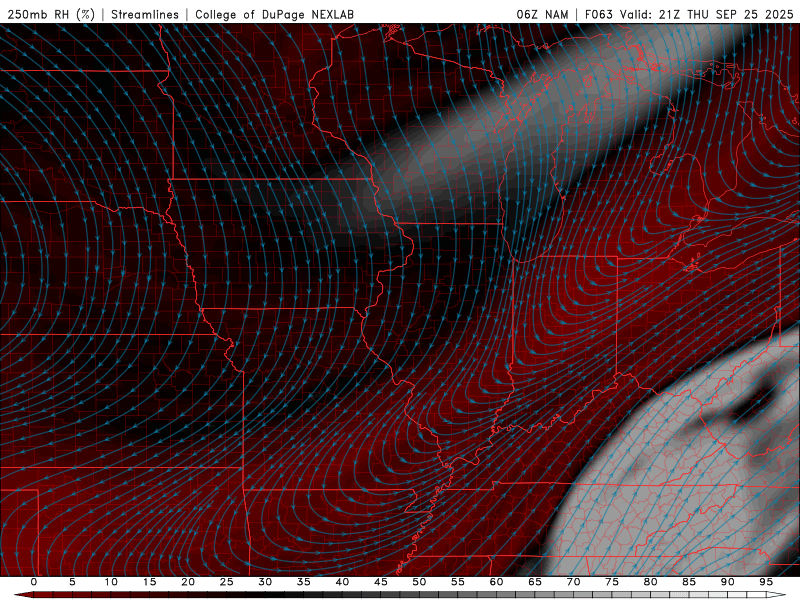Select the "30" label on the color scale

point(265,582)
